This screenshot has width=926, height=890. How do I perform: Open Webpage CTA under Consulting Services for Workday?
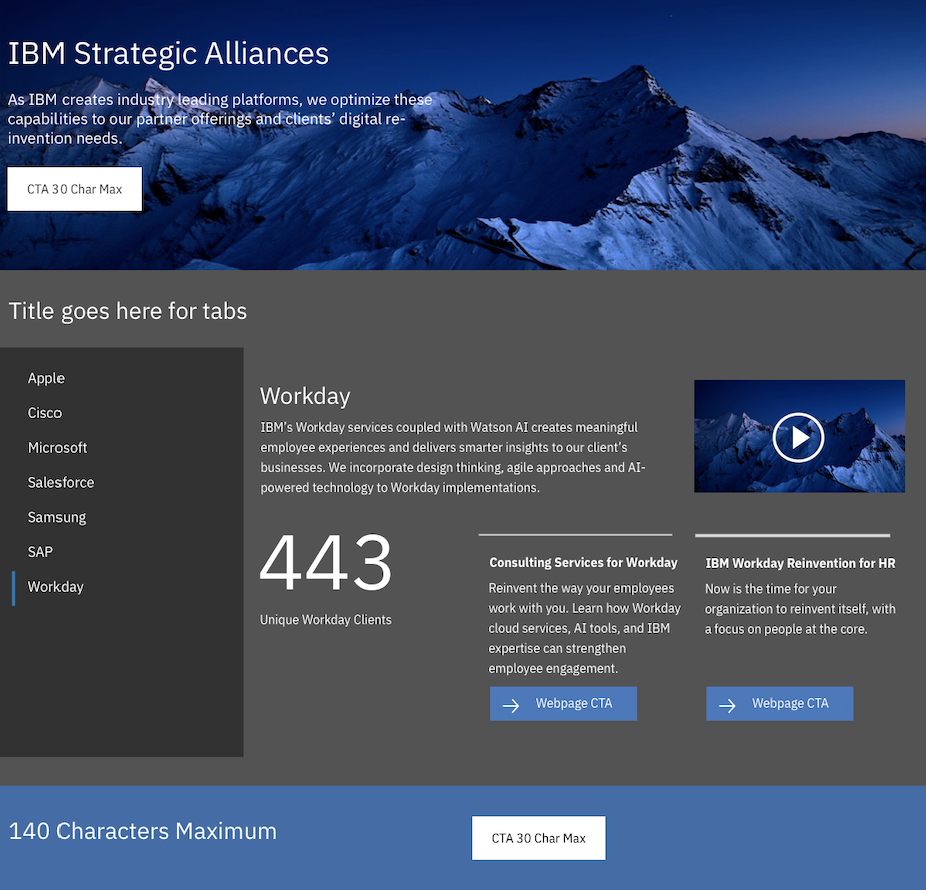pos(563,703)
